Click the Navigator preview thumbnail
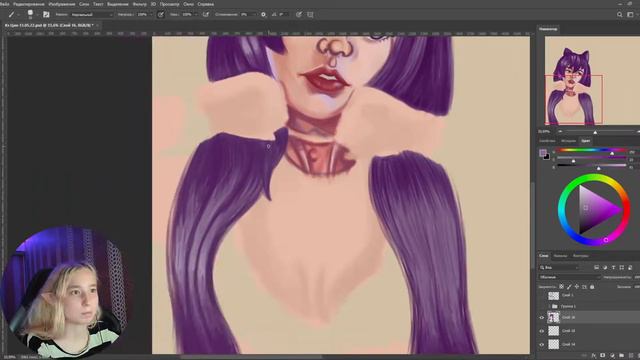The height and width of the screenshot is (360, 640). [x=592, y=81]
